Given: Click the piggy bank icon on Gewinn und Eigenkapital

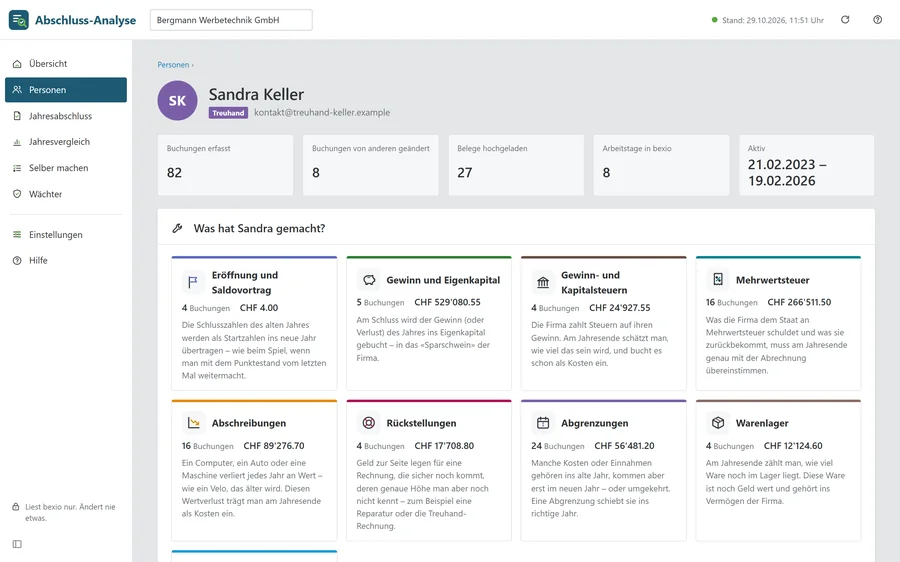Looking at the screenshot, I should [369, 280].
